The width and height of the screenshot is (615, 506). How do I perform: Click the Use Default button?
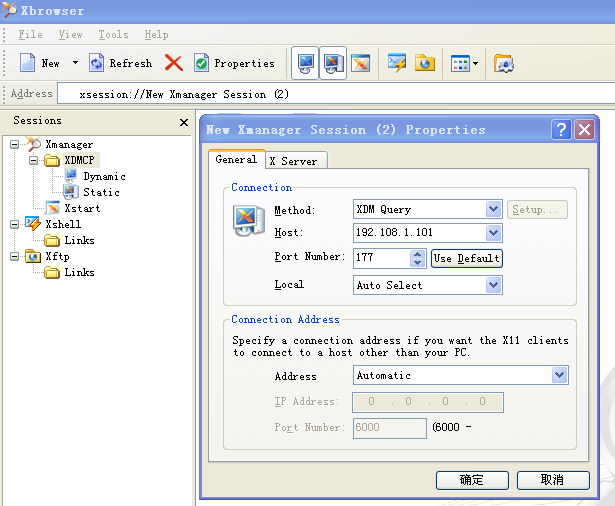pos(467,258)
